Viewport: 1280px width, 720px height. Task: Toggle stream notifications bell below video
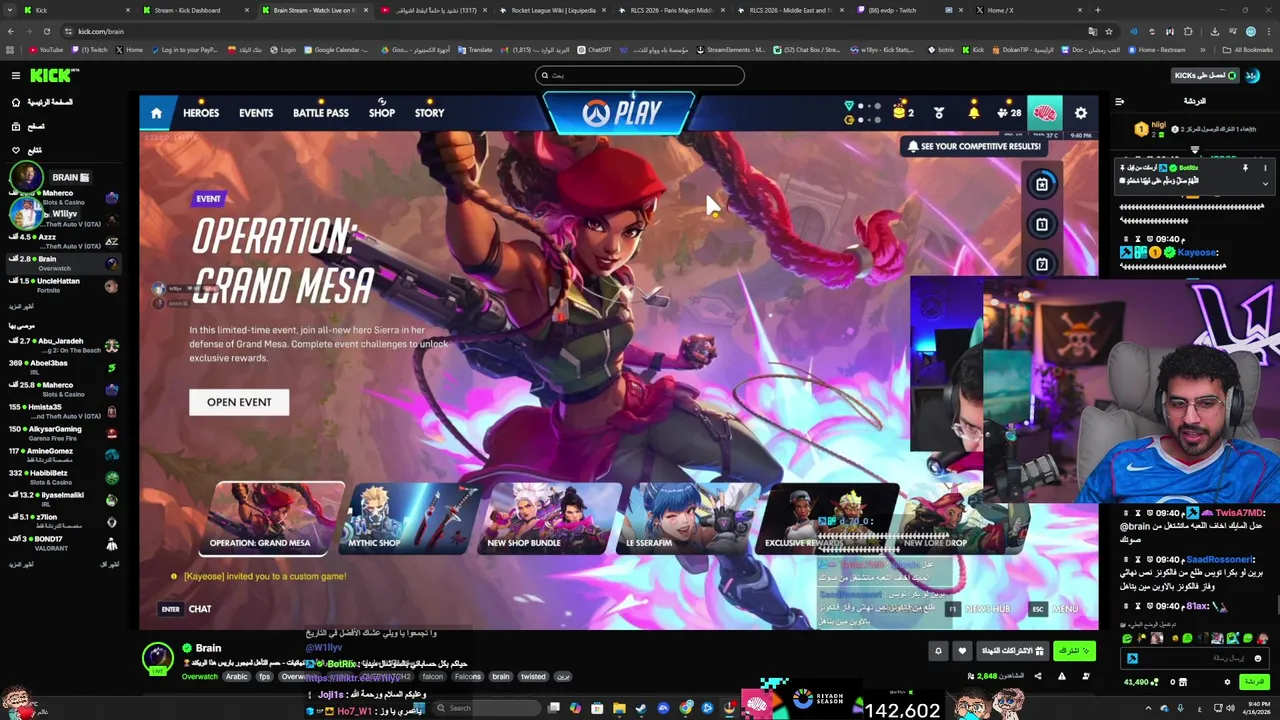938,651
